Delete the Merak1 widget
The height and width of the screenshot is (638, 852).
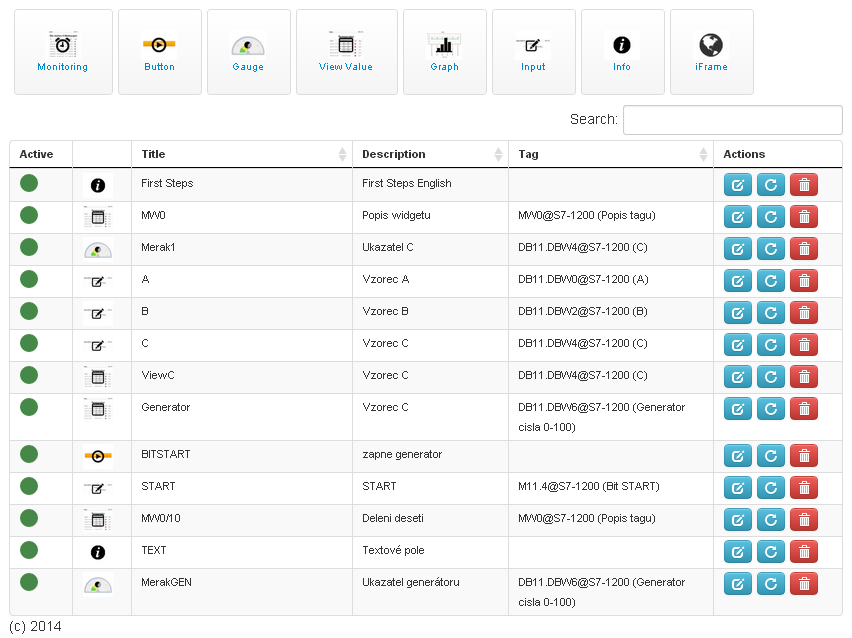[x=804, y=249]
